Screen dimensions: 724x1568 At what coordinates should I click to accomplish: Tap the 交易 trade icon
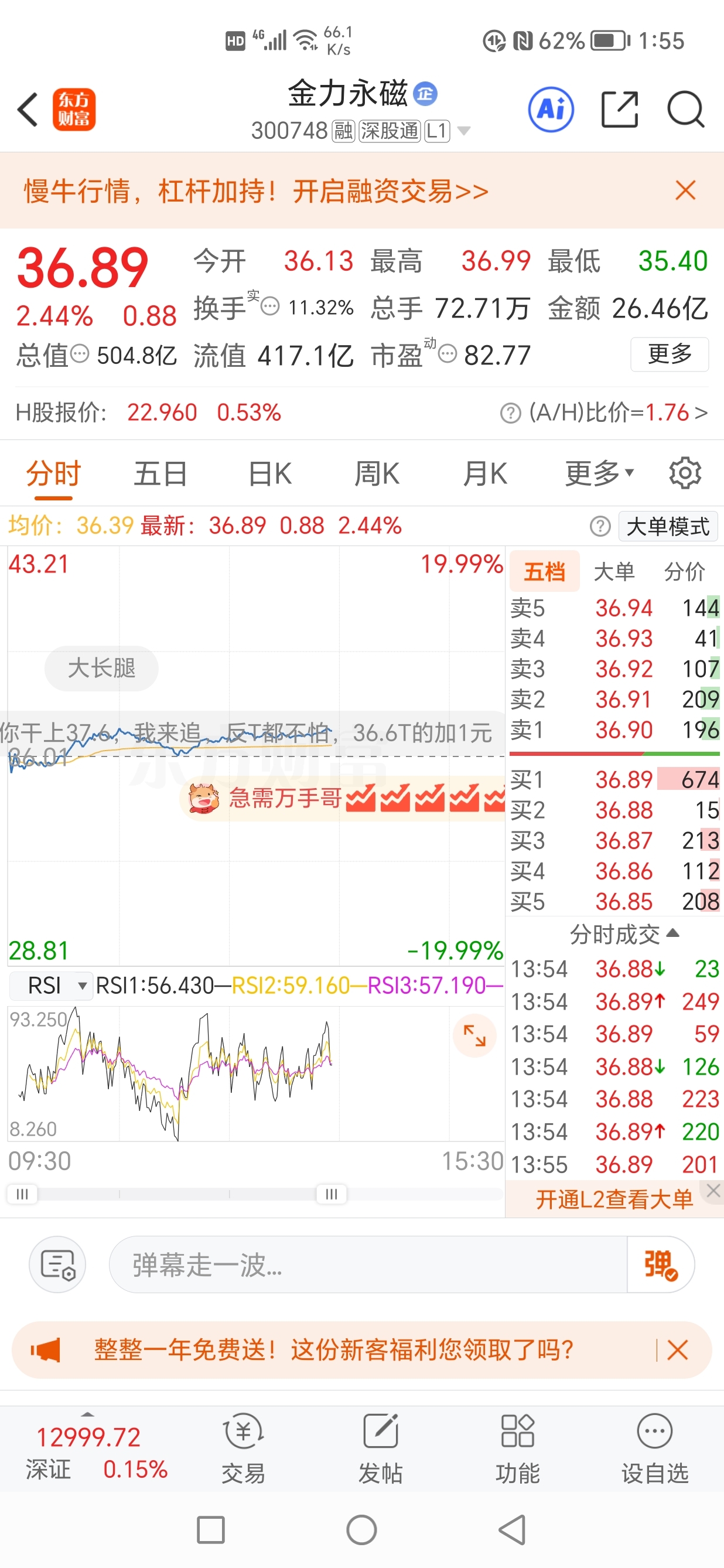pos(243,1450)
